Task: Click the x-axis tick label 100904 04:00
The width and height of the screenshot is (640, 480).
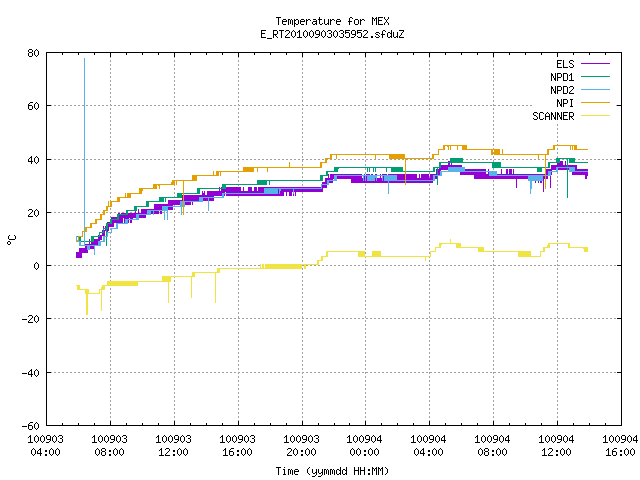Action: tap(429, 446)
